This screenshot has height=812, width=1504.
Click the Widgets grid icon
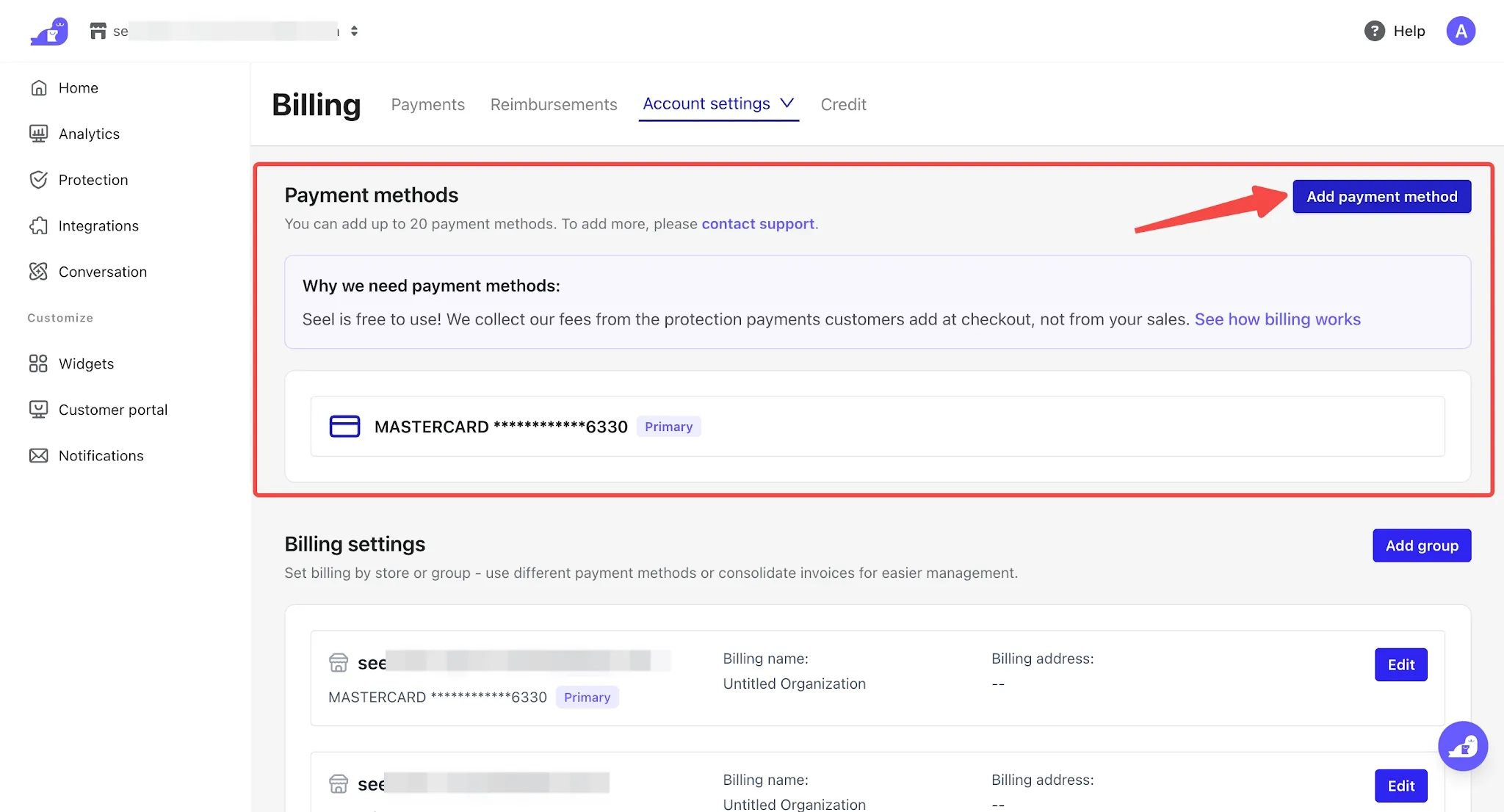coord(38,363)
